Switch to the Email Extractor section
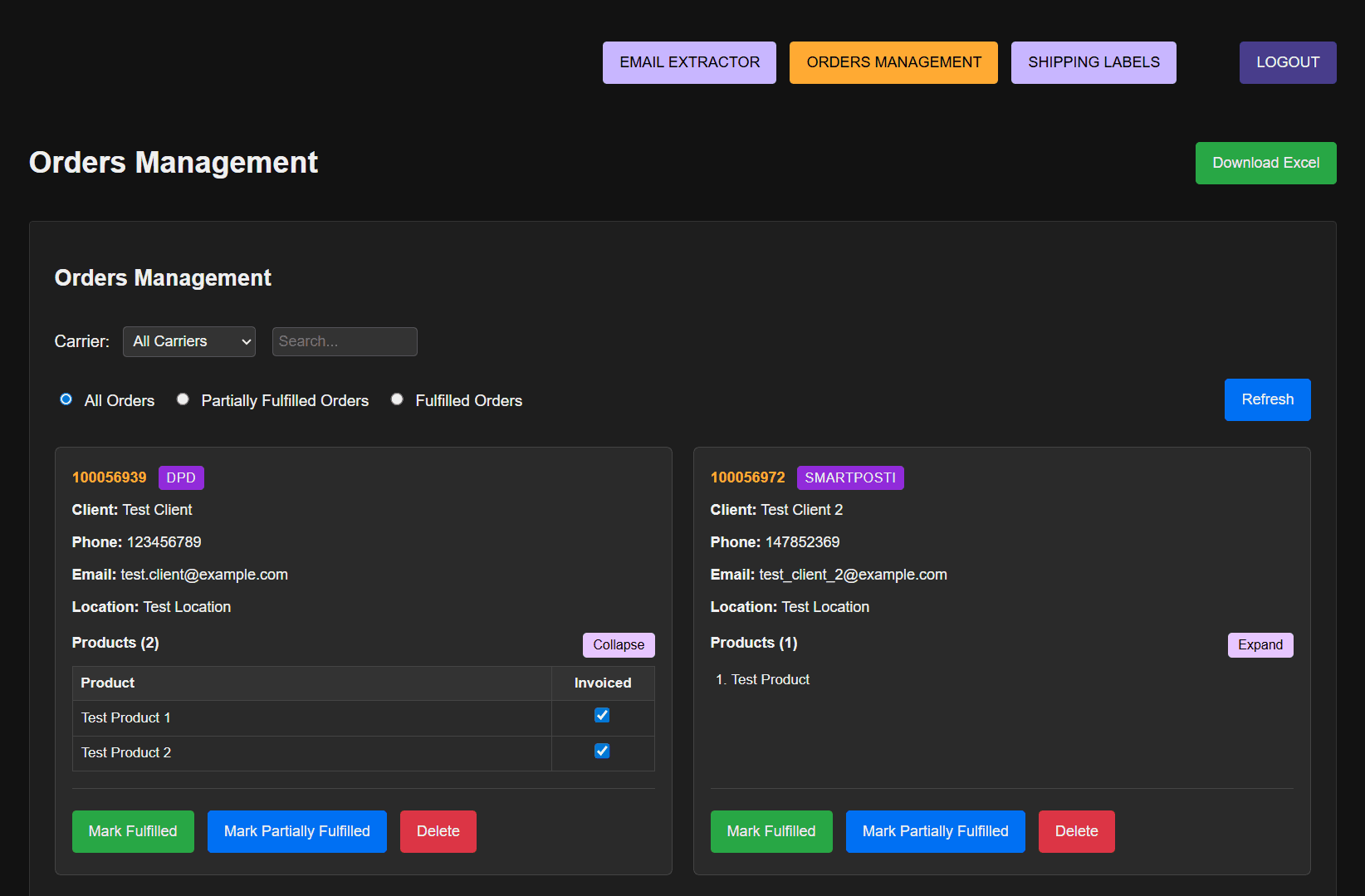Viewport: 1365px width, 896px height. point(689,62)
